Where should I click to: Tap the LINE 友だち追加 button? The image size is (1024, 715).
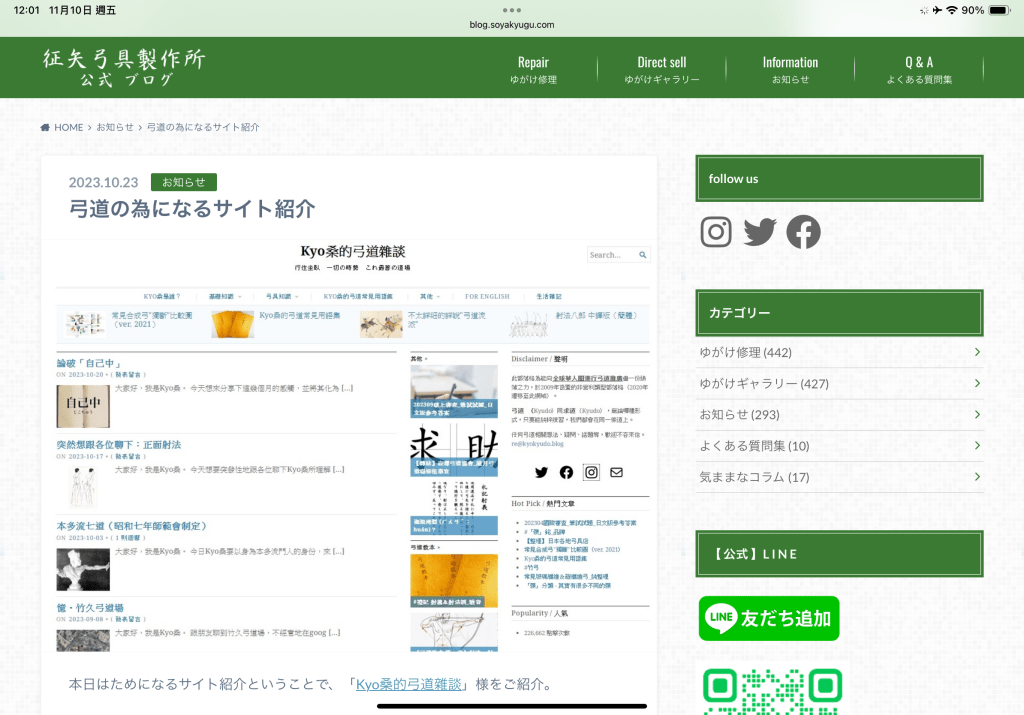click(x=768, y=618)
